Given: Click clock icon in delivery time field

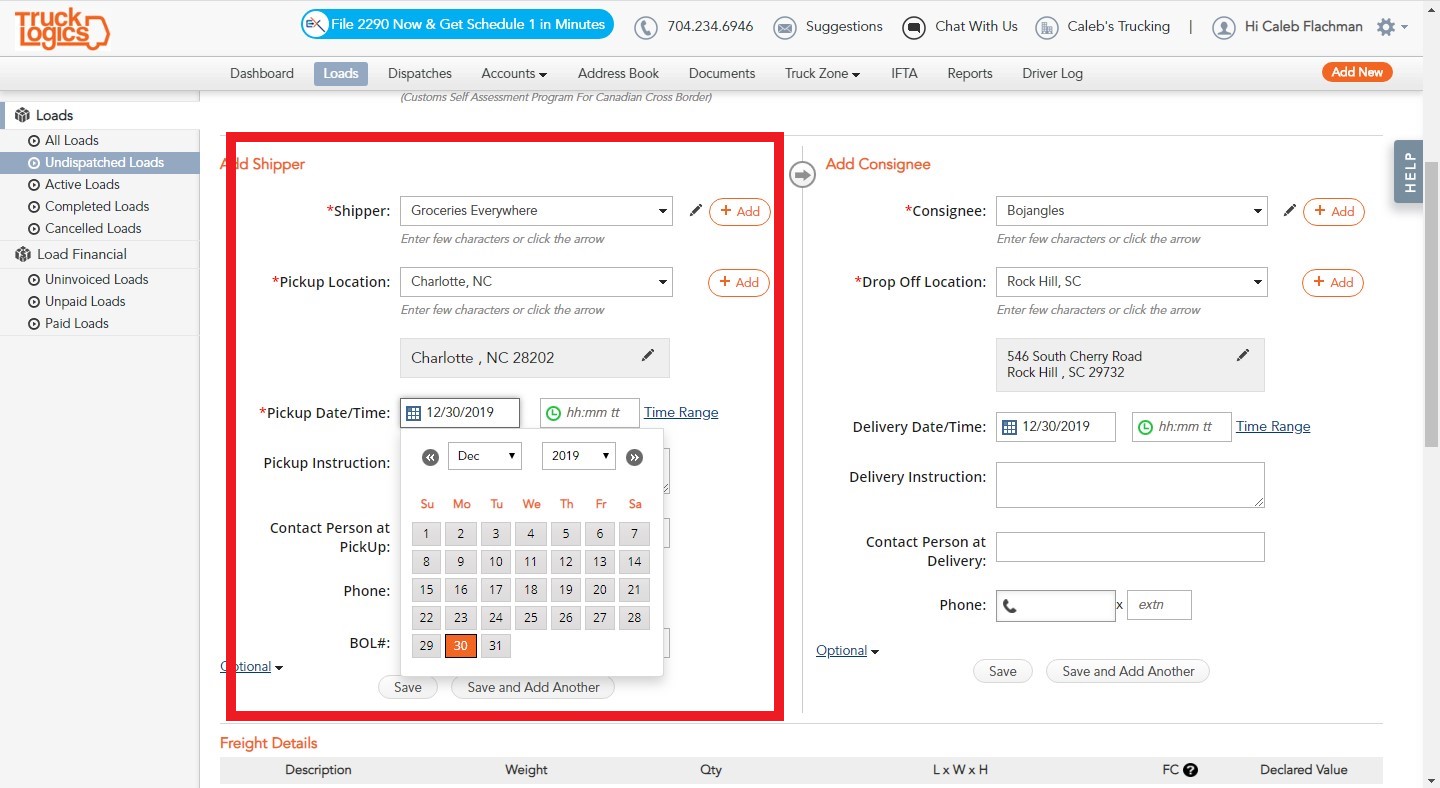Looking at the screenshot, I should (1146, 427).
